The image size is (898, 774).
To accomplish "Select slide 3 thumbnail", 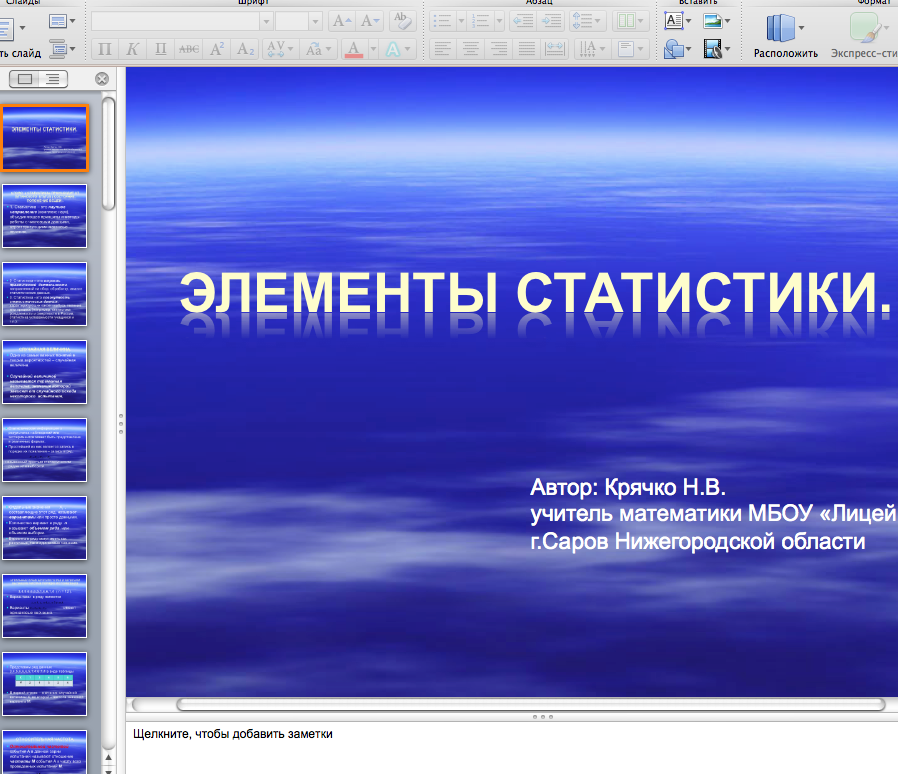I will tap(45, 294).
